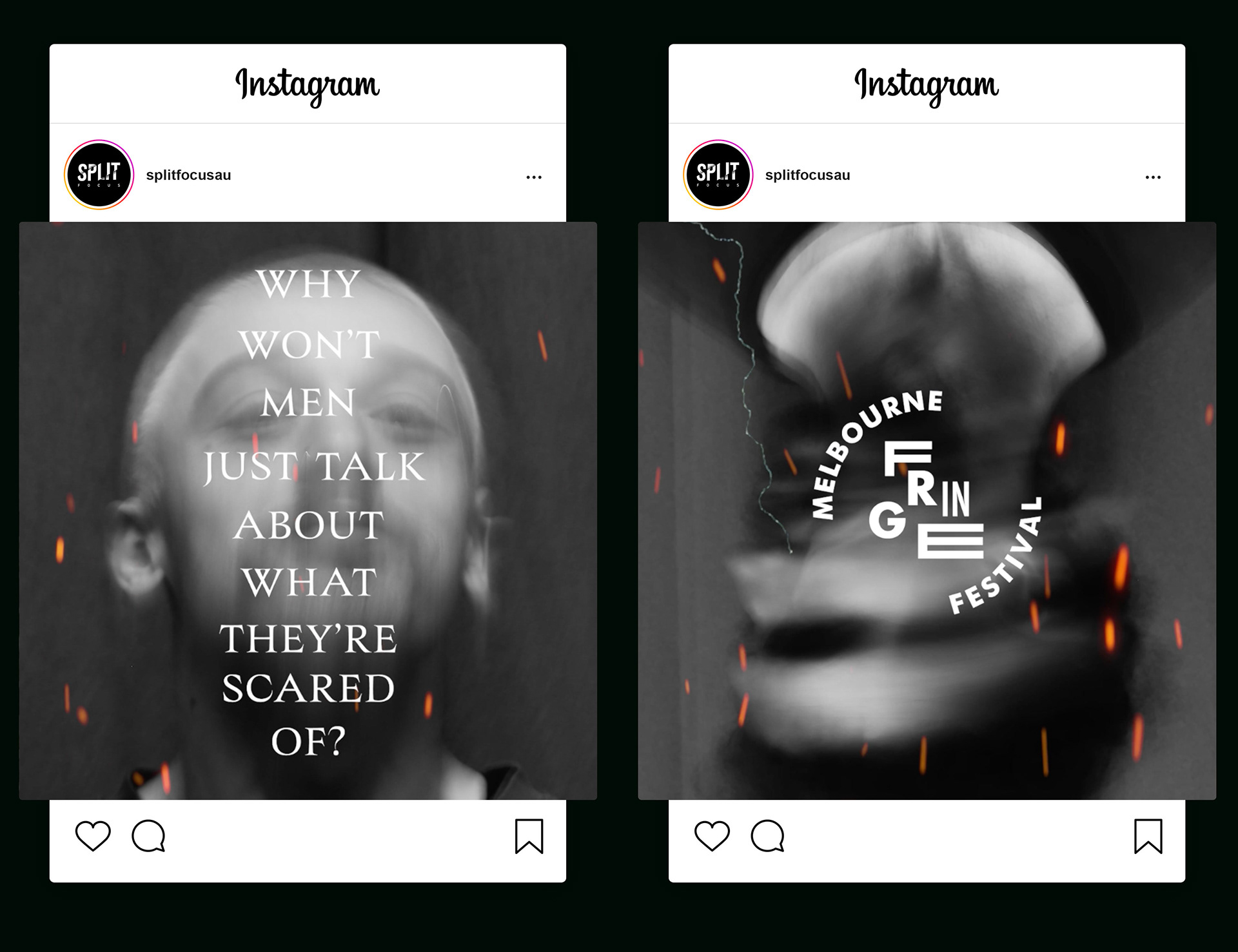
Task: Click the FRINGE wordmark in right image
Action: (x=927, y=500)
